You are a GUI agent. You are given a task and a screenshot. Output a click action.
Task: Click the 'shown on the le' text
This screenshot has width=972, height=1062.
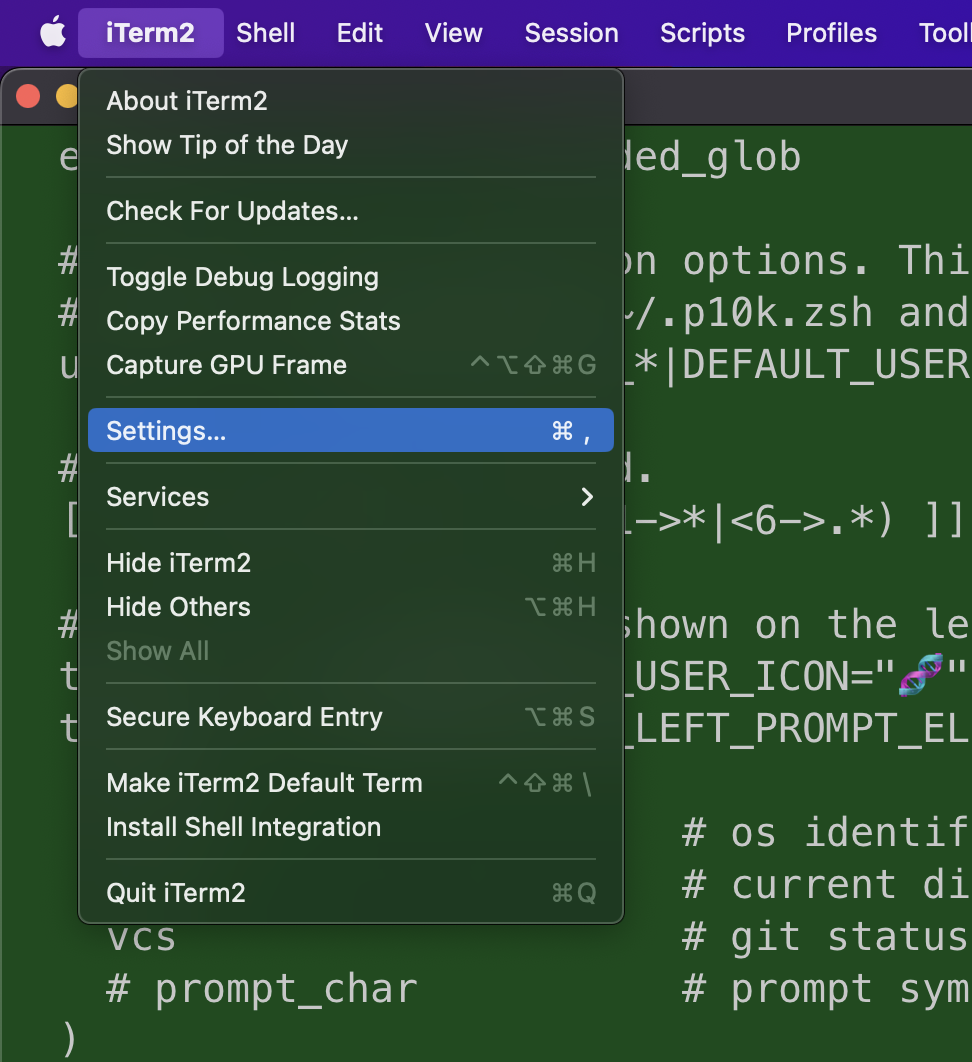(797, 624)
